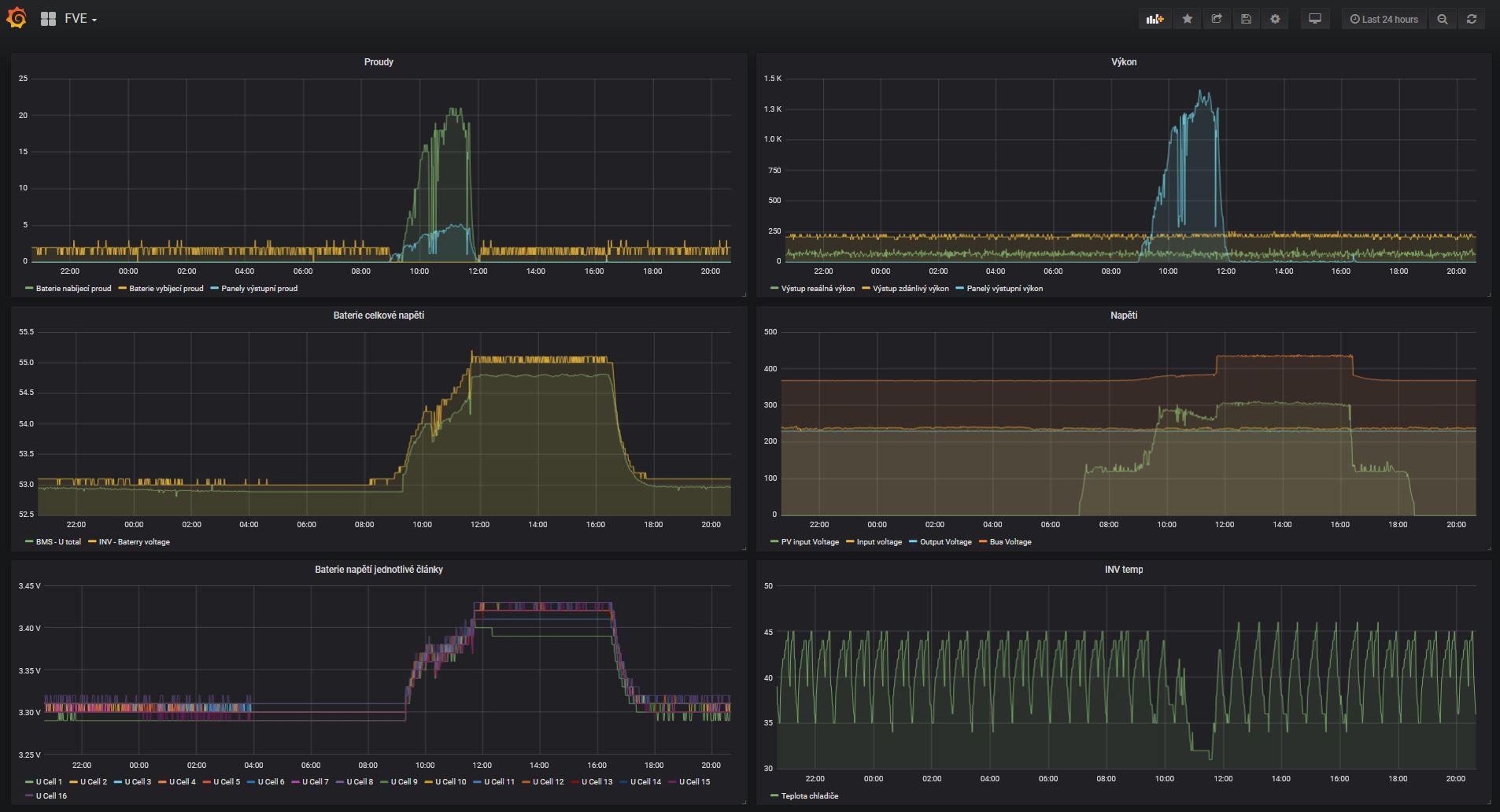The image size is (1500, 812).
Task: Cycle view mode with monitor icon
Action: (x=1314, y=19)
